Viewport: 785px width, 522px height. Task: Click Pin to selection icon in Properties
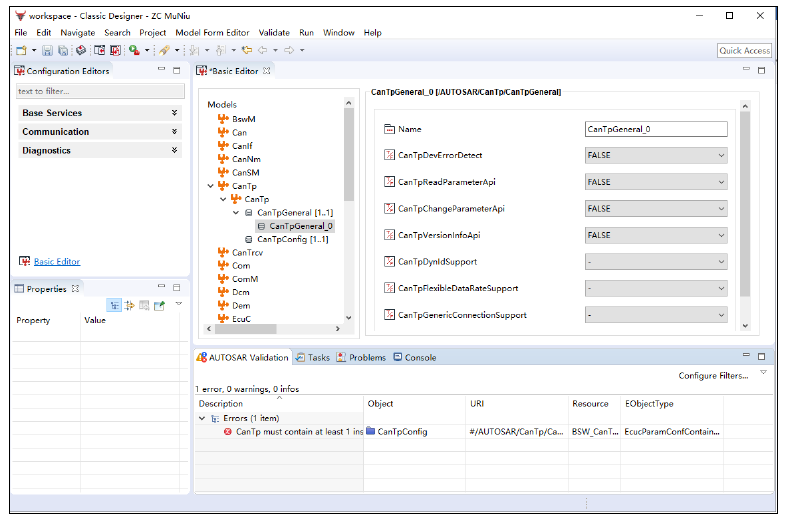(160, 305)
